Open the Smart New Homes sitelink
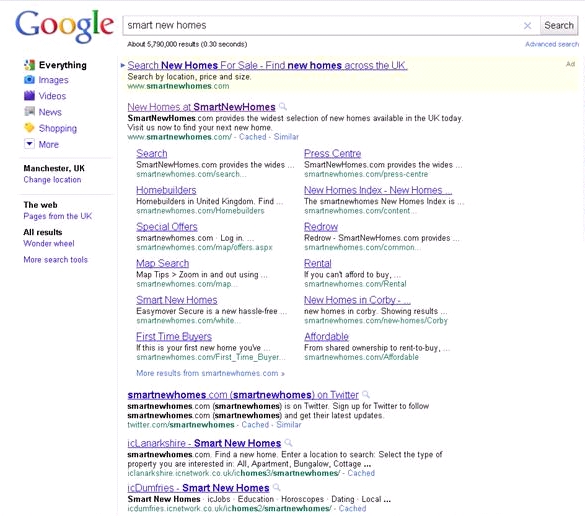 point(176,300)
